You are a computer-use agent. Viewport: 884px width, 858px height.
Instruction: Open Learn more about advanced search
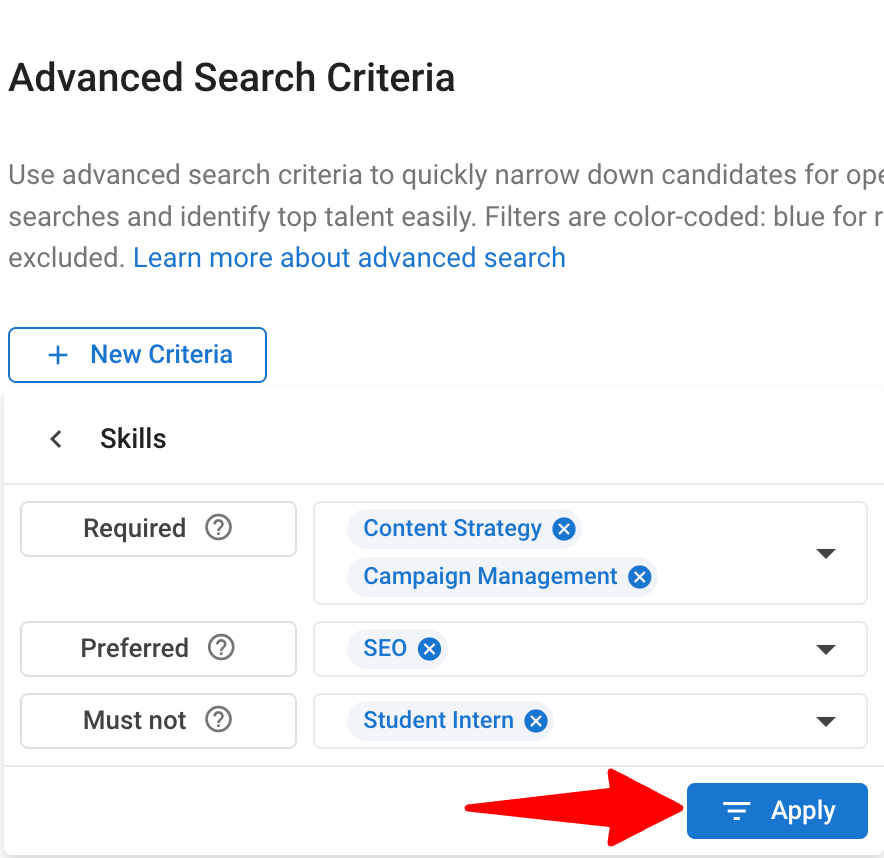point(348,258)
